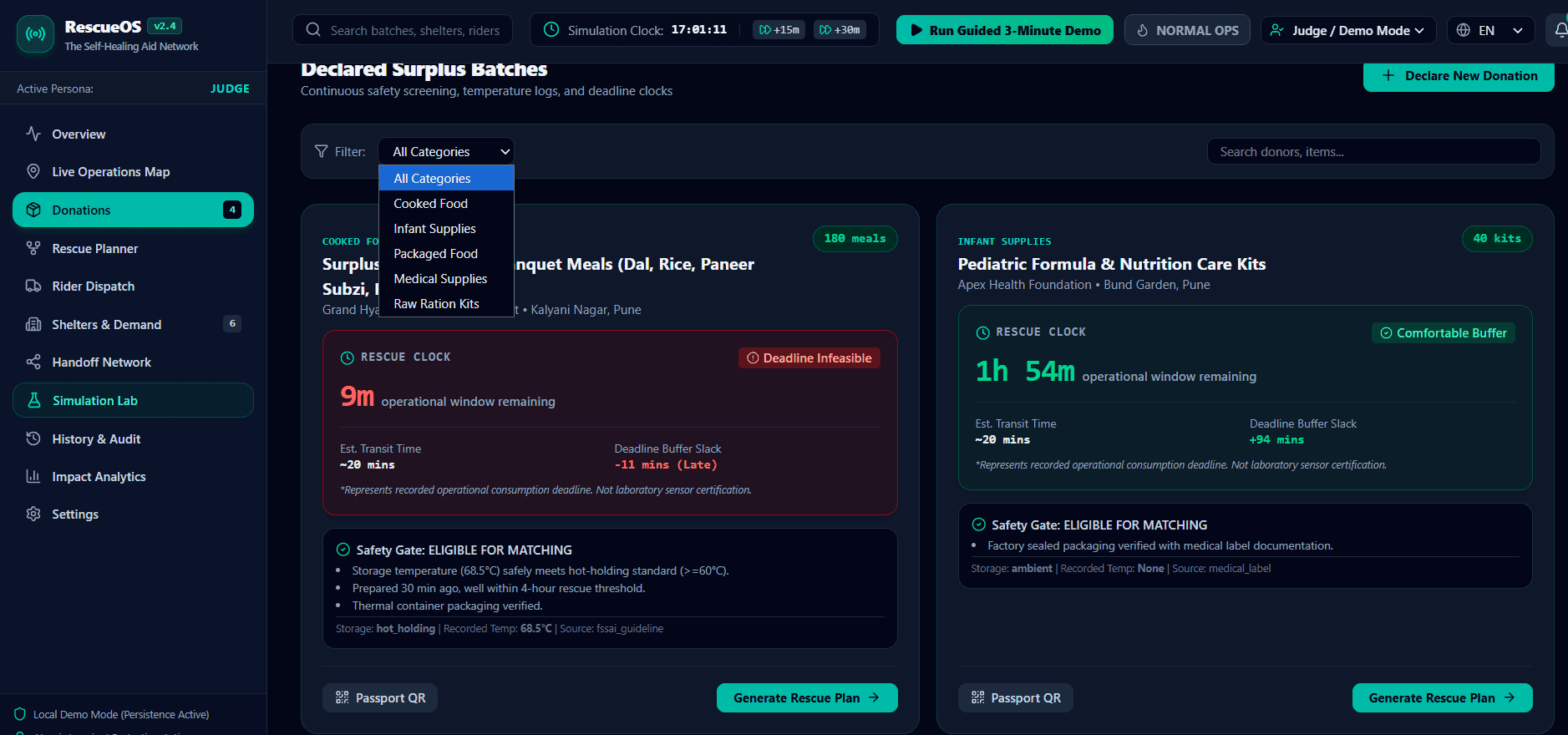Click the Deadline Infeasible status badge
The width and height of the screenshot is (1568, 735).
click(x=809, y=357)
